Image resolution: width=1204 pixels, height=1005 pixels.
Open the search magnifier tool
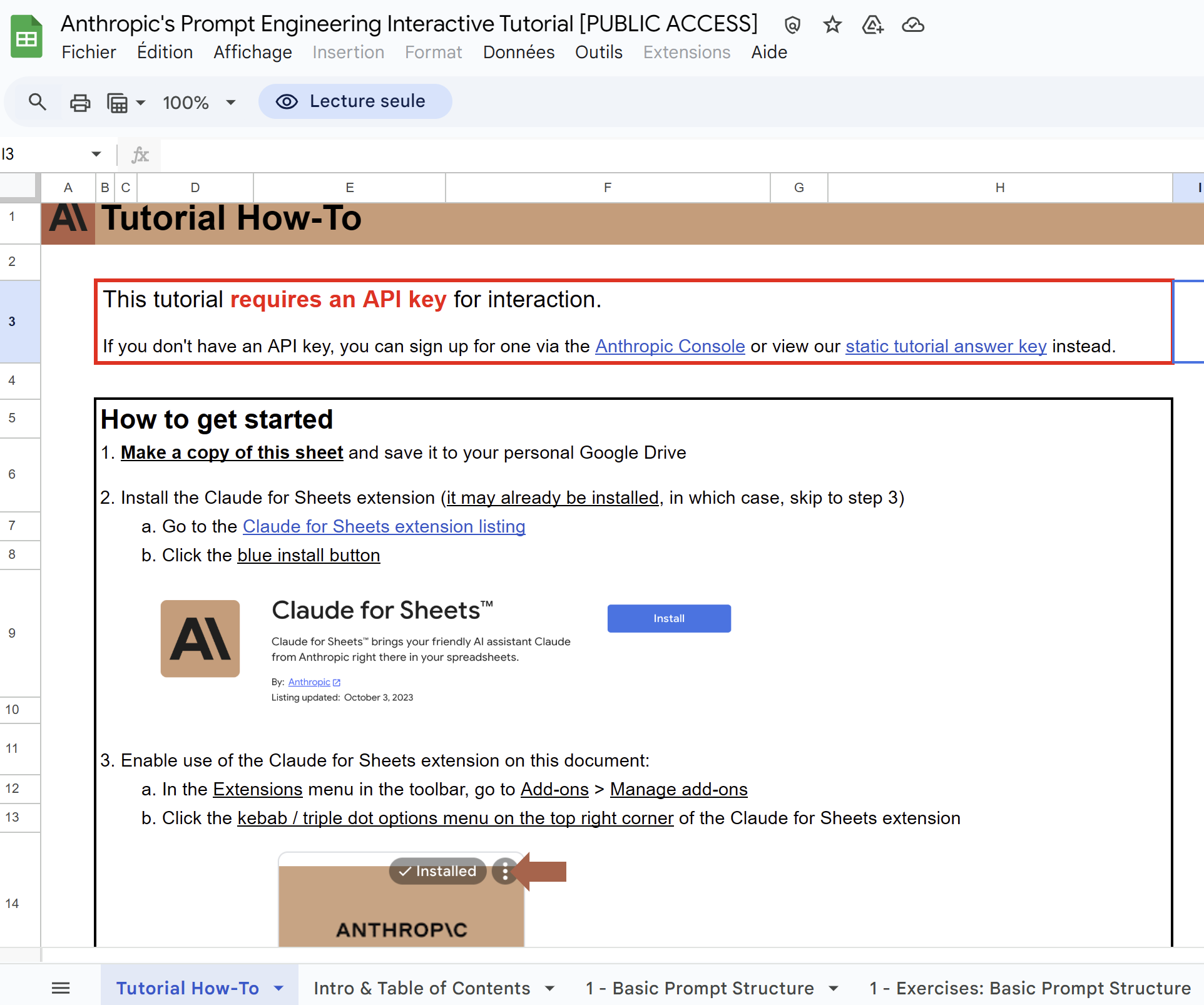[38, 102]
